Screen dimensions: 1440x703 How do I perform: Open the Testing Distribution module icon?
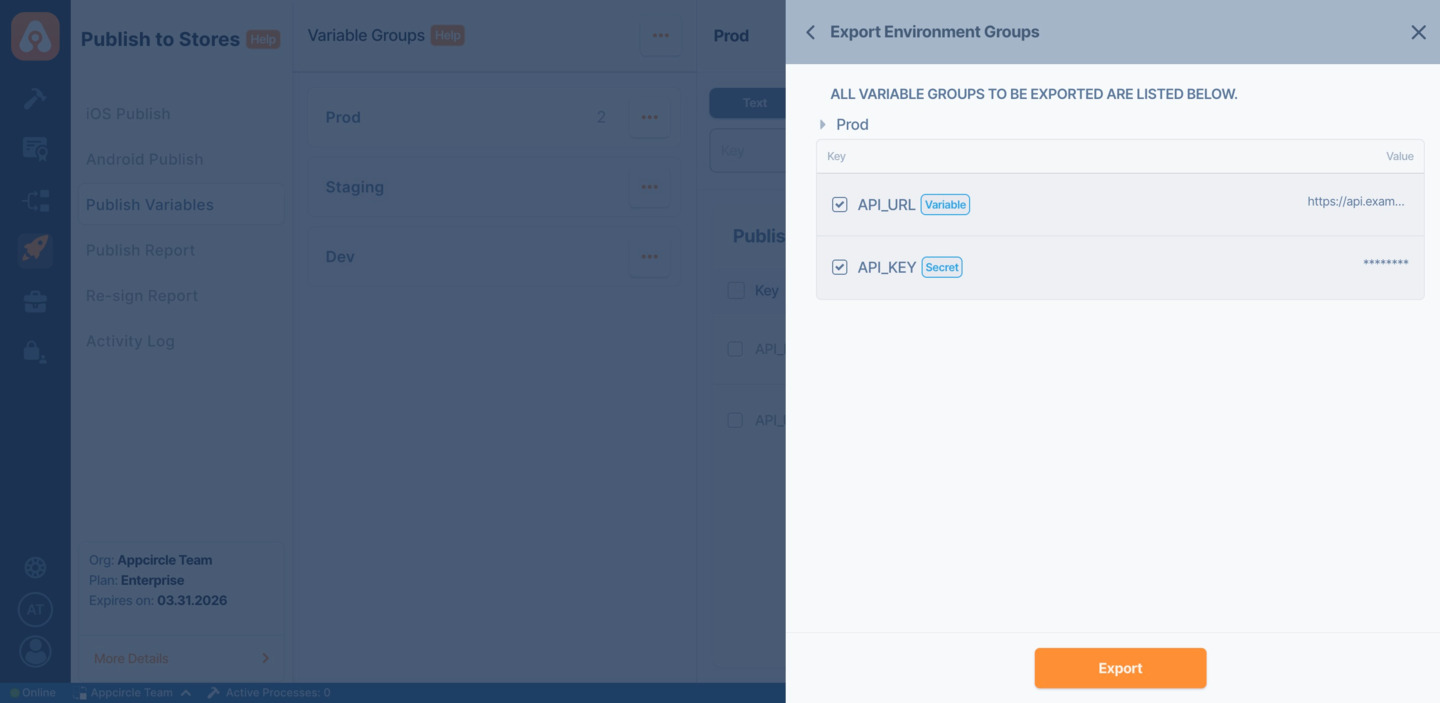[x=35, y=148]
